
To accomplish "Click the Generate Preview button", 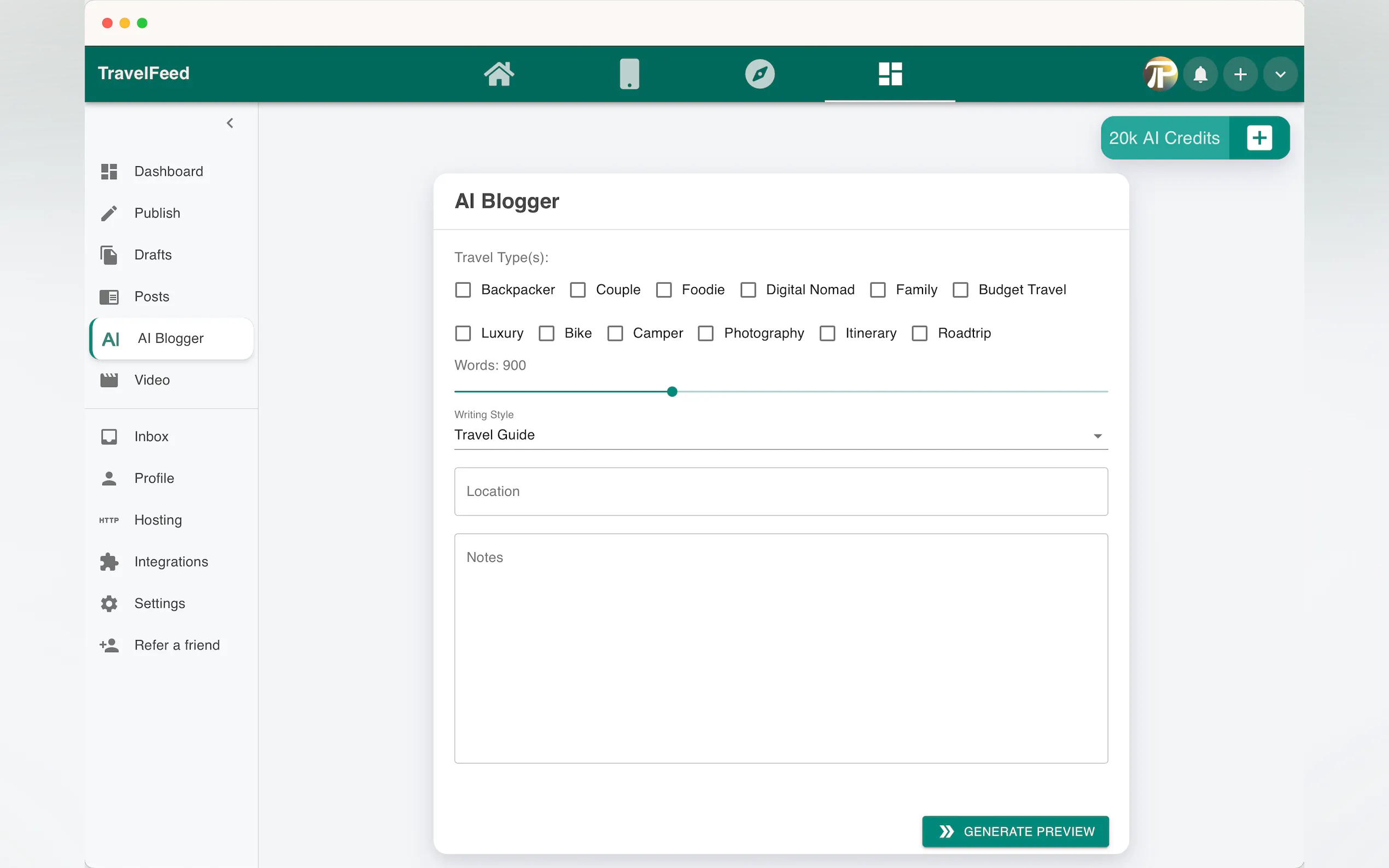I will [1014, 831].
